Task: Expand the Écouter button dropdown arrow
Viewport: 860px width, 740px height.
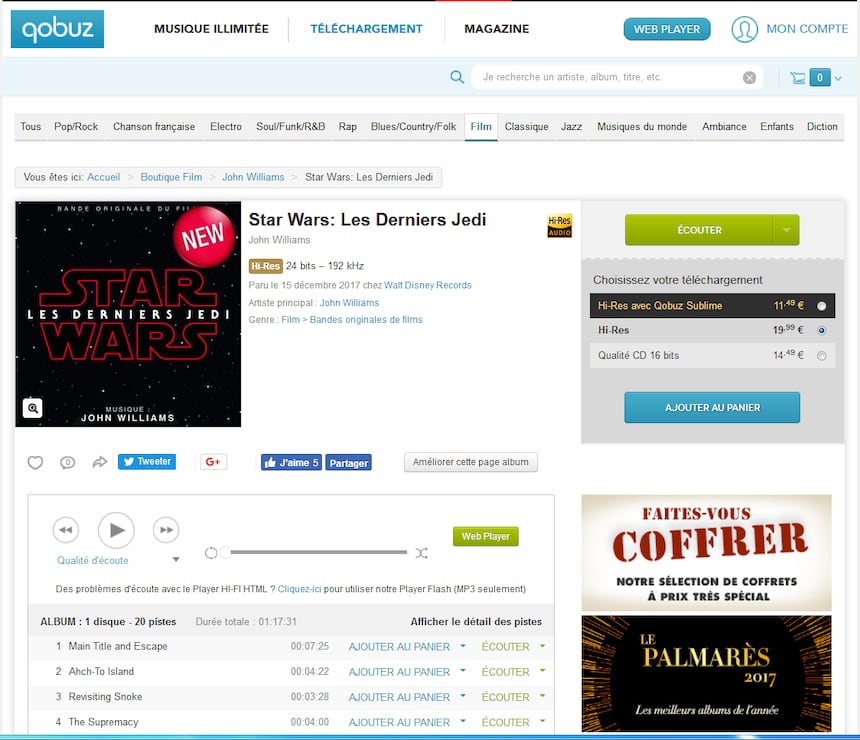Action: click(x=787, y=230)
